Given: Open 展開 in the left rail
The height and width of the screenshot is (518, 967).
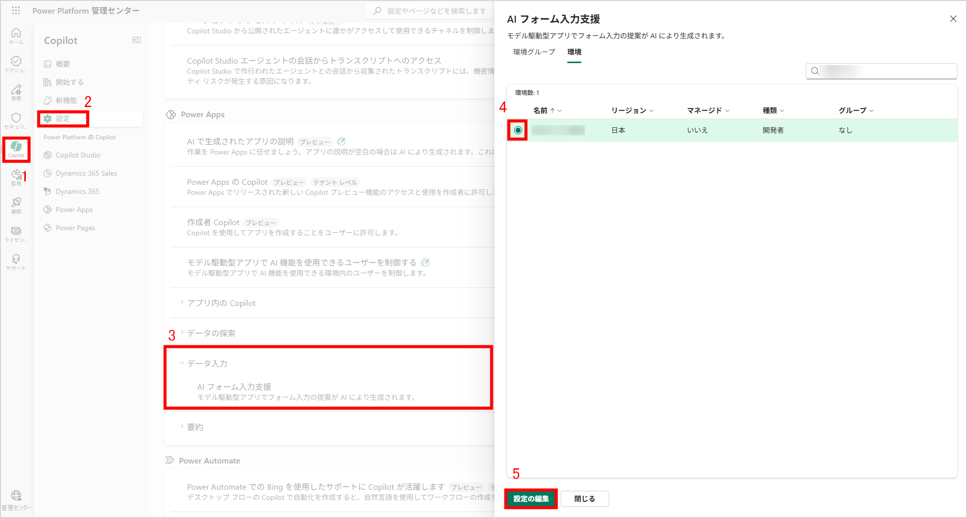Looking at the screenshot, I should point(17,205).
